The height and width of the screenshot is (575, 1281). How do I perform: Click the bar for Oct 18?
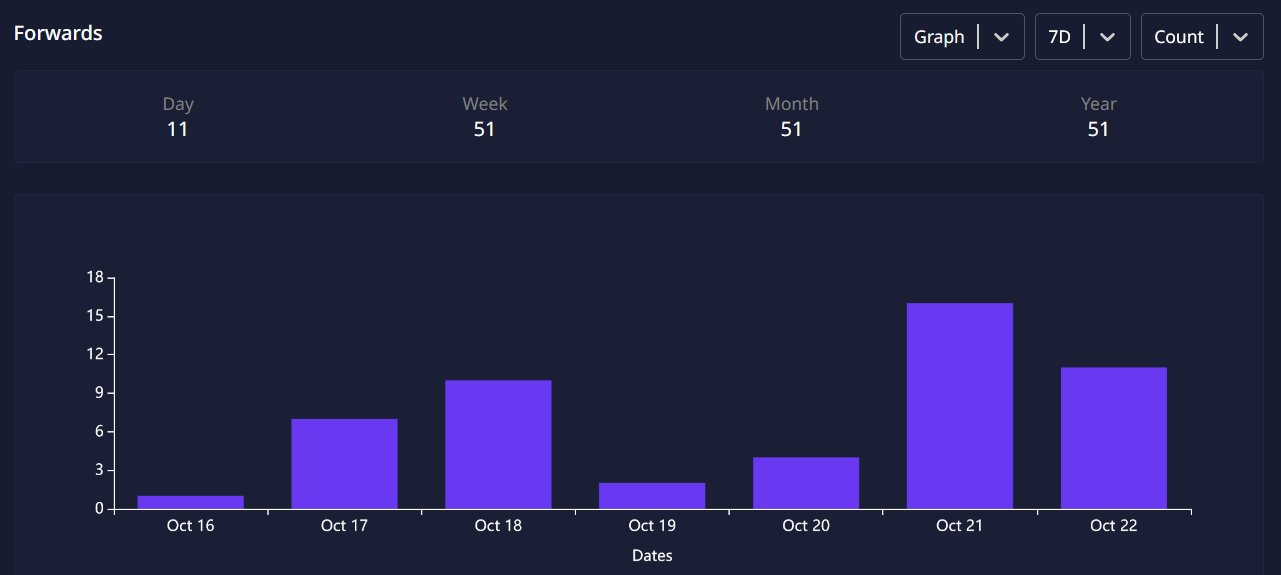498,445
